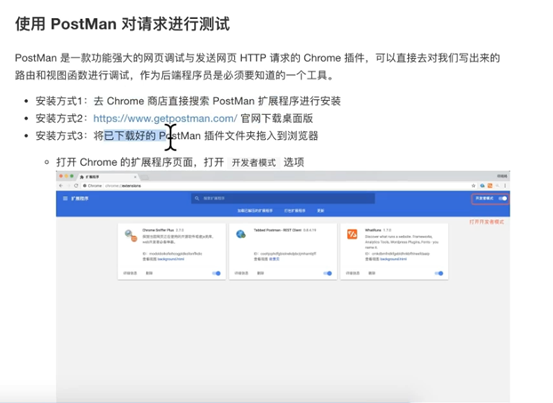
Task: Click the browser back arrow in embedded Chrome
Action: pos(61,185)
